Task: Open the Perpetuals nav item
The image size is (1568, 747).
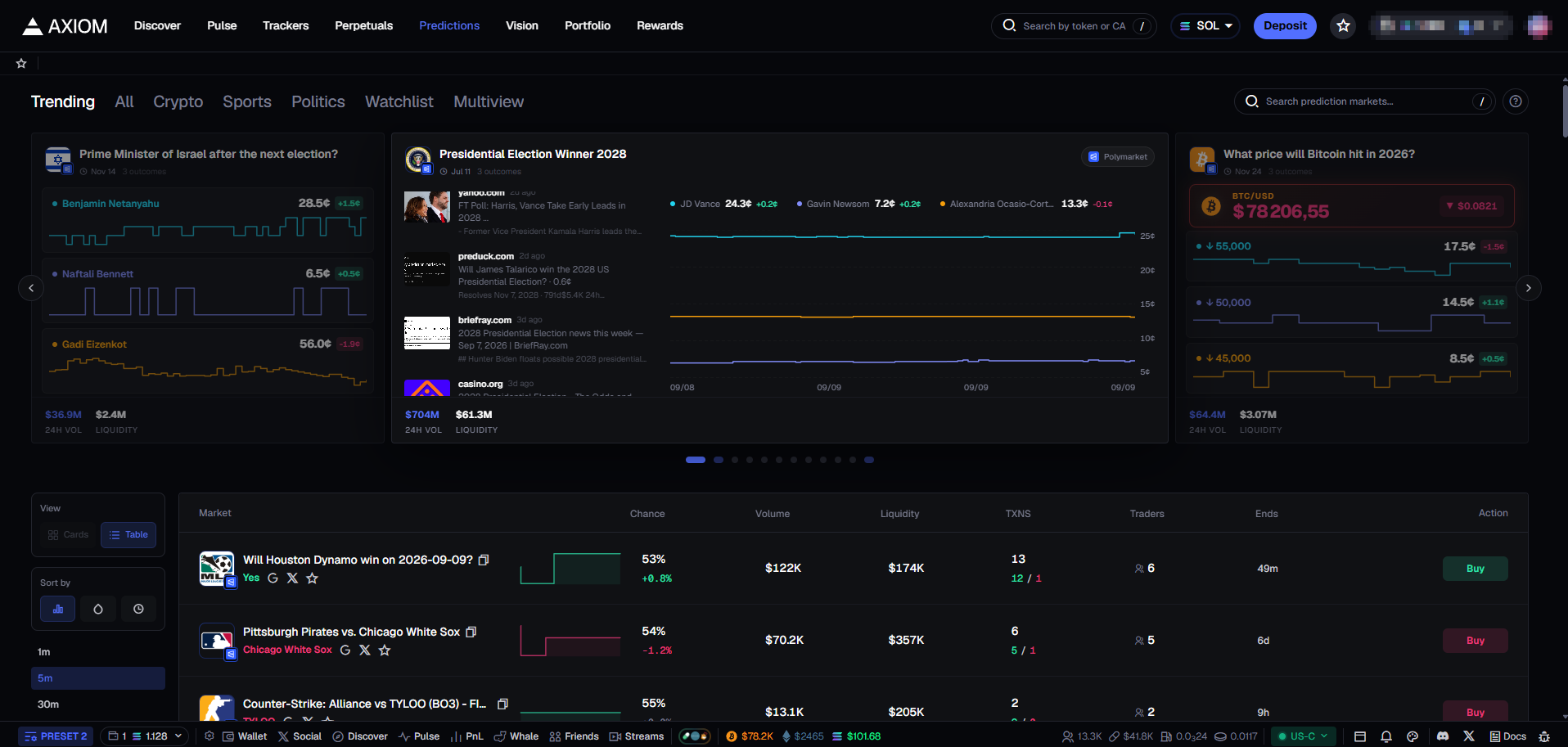Action: pos(363,26)
